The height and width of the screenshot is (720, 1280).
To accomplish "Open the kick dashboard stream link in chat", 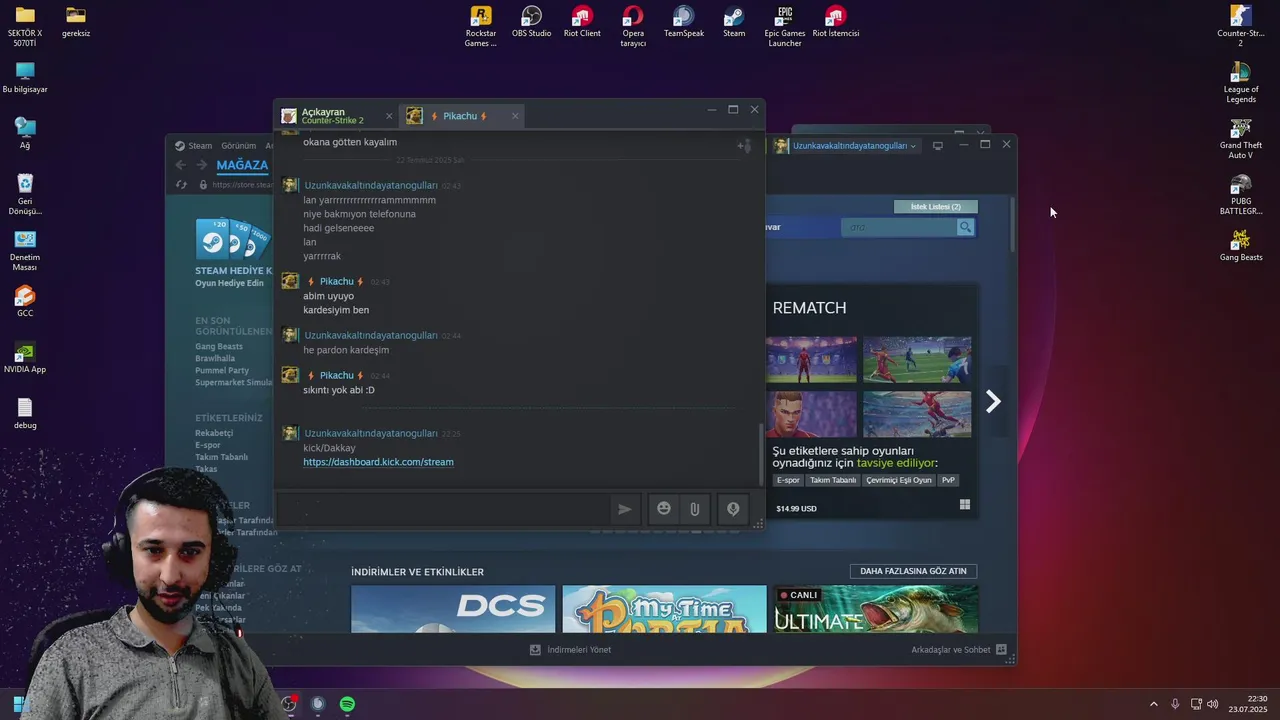I will point(378,462).
